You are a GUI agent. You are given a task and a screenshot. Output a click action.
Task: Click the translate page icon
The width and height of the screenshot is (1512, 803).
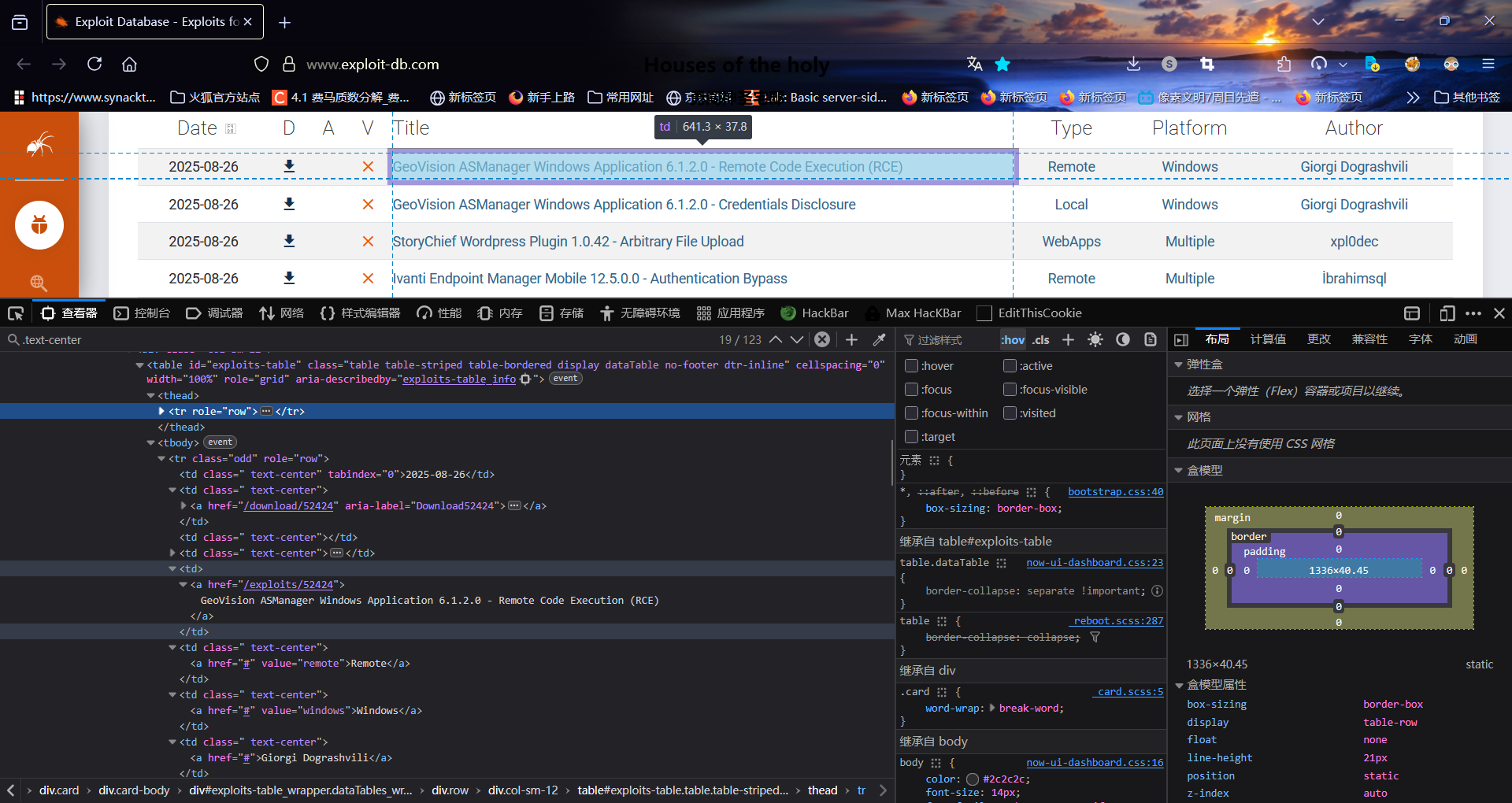pos(974,64)
